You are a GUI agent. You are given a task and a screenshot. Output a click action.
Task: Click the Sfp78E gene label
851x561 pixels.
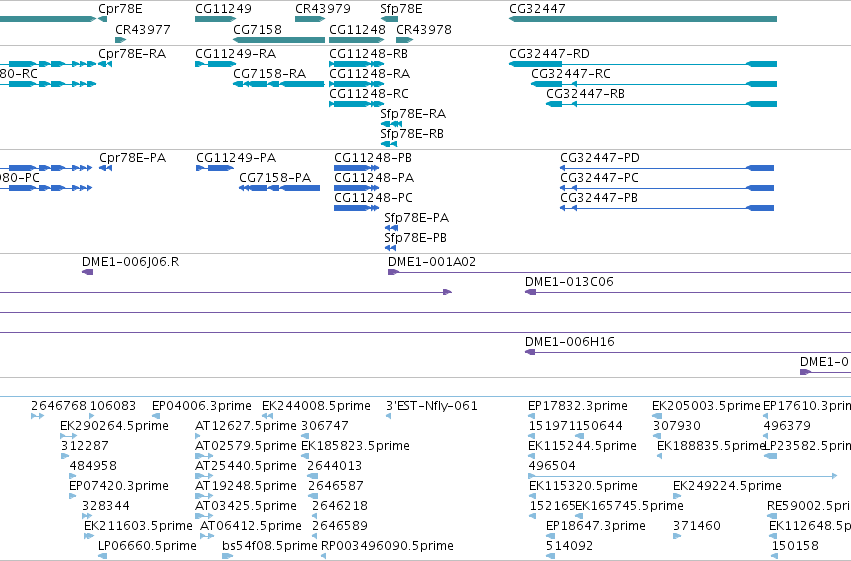click(x=401, y=9)
